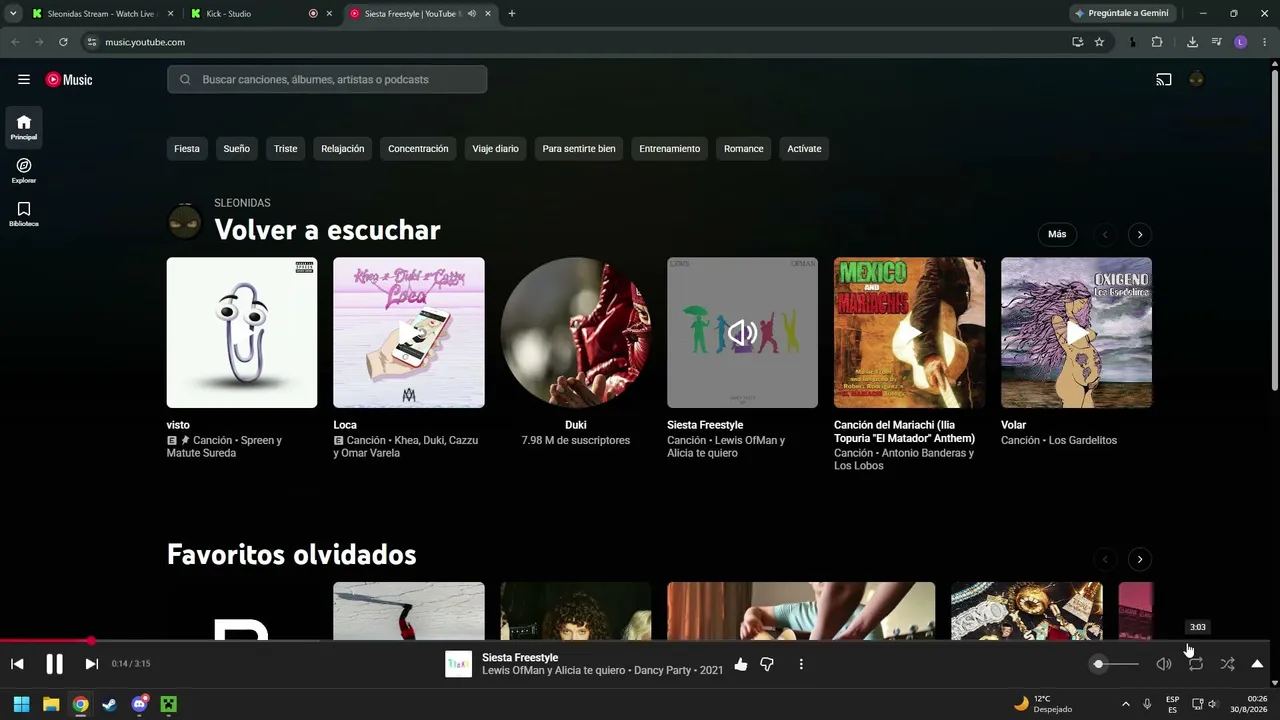Seek on the song progress bar
The image size is (1280, 720).
point(635,641)
